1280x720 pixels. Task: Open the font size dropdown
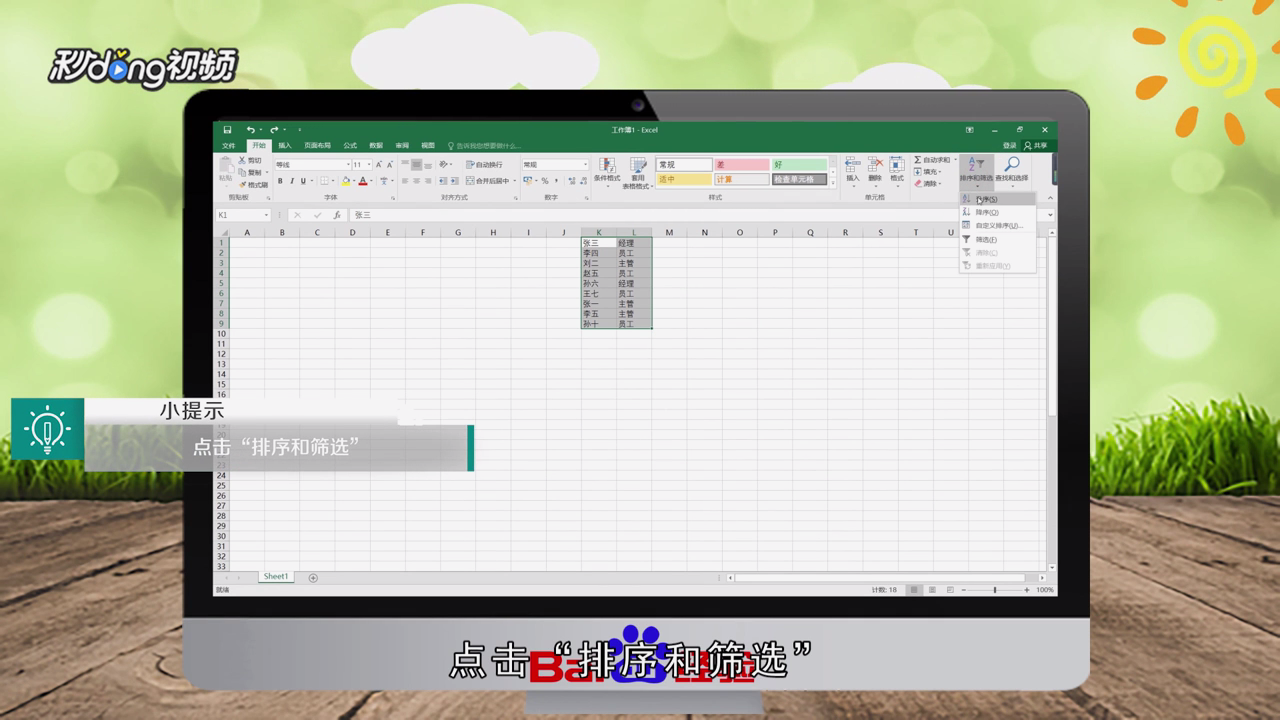point(368,164)
